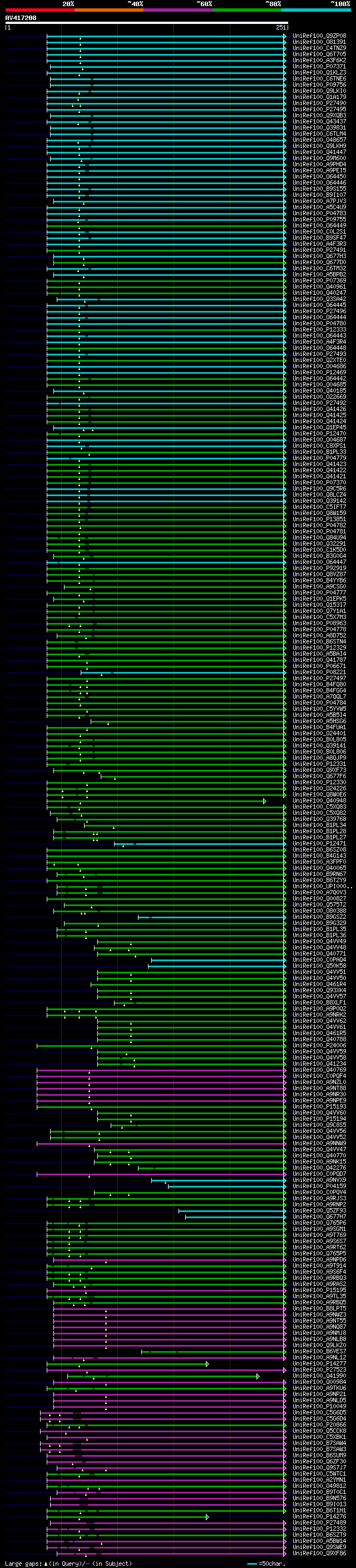Open the UniRef100_Q9XQB3 hit link
This screenshot has width=356, height=1568.
pyautogui.click(x=319, y=116)
